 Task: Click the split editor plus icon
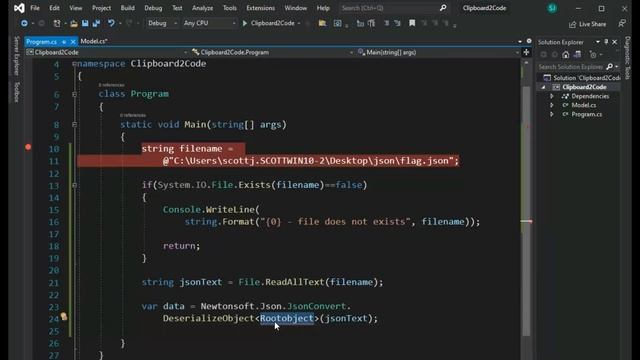[526, 52]
